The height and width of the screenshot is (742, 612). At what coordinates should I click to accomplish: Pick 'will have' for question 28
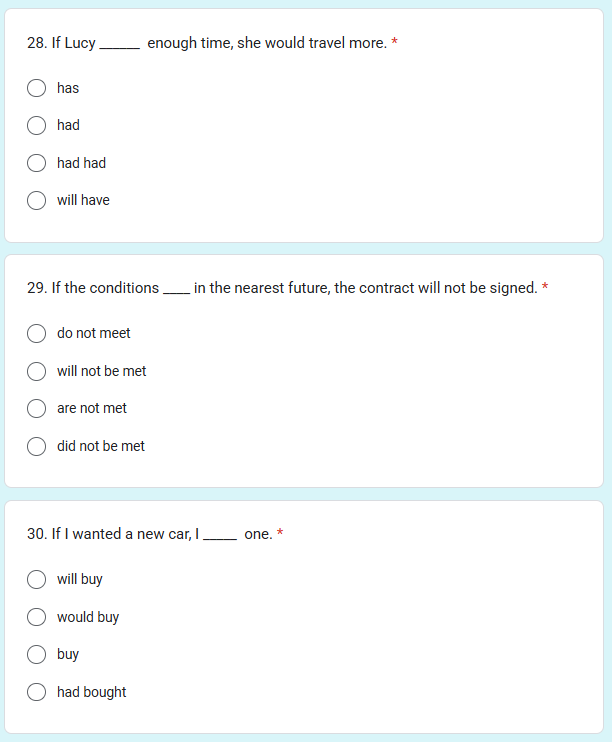coord(36,200)
